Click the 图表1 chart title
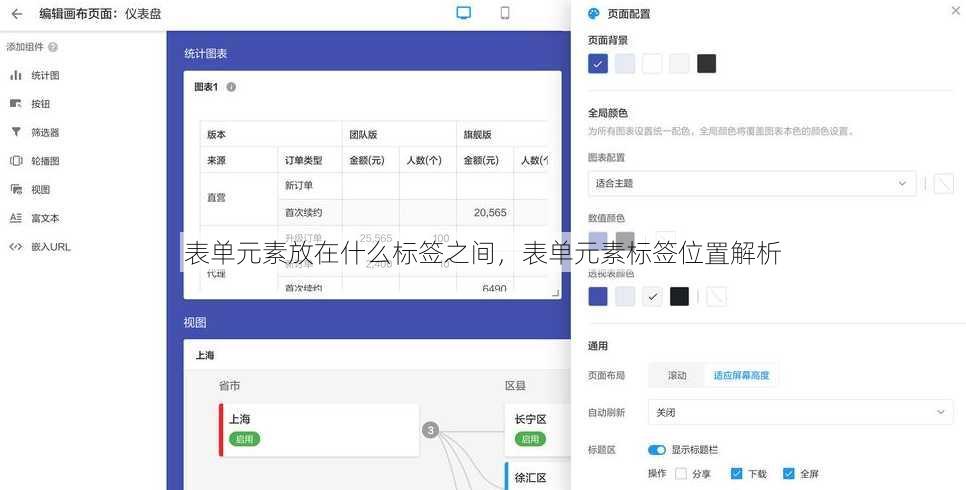This screenshot has height=490, width=966. click(x=206, y=87)
